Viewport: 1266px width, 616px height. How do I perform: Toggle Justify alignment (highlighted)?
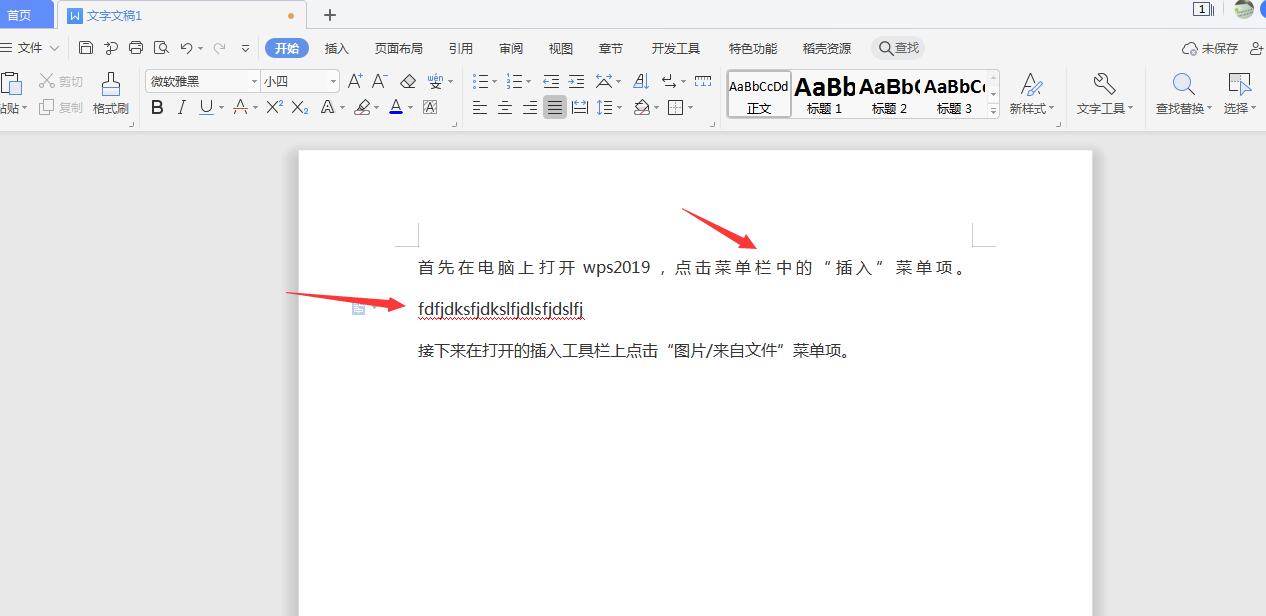[555, 107]
